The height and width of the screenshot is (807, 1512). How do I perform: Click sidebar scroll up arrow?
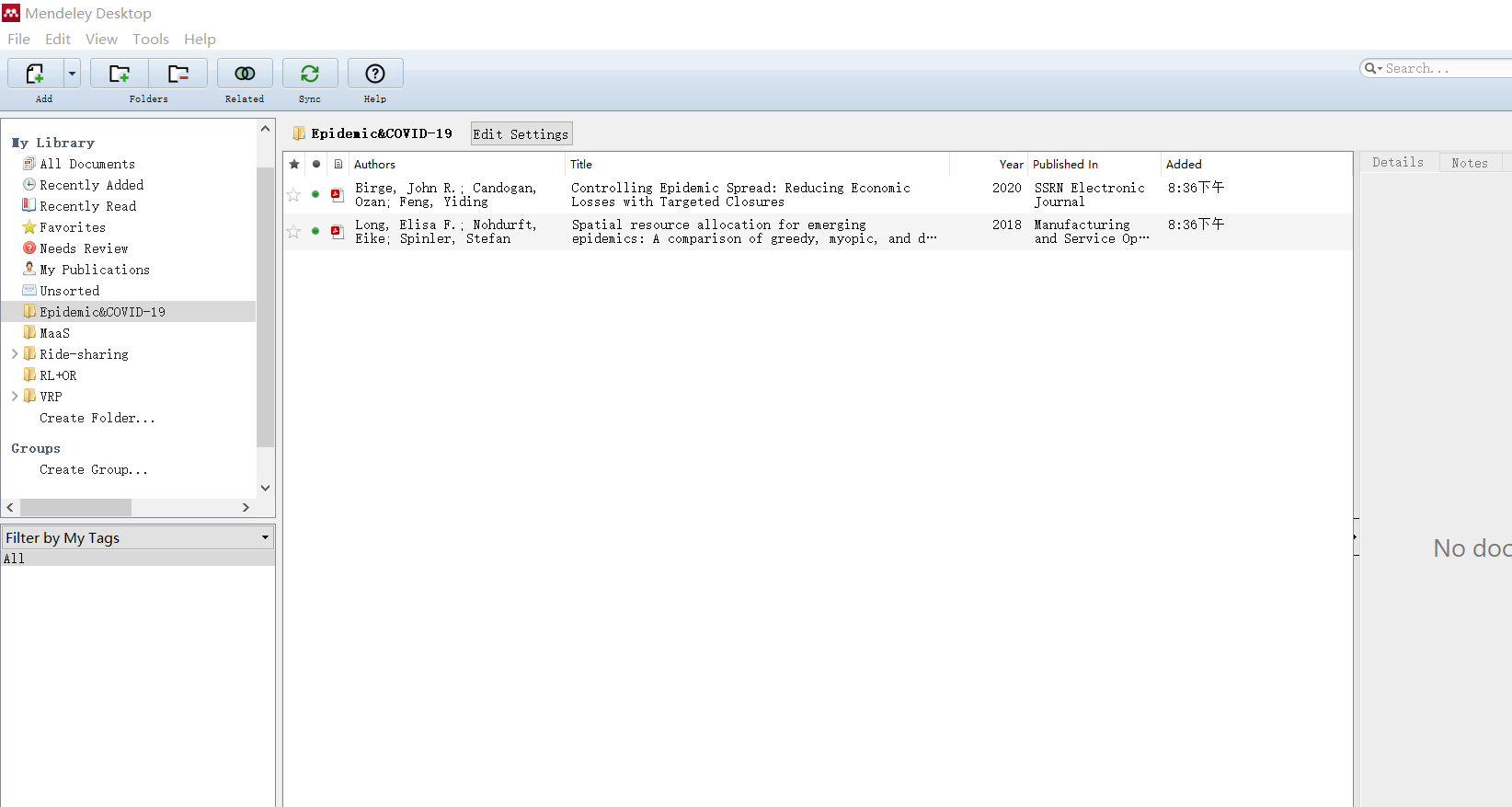pyautogui.click(x=265, y=129)
